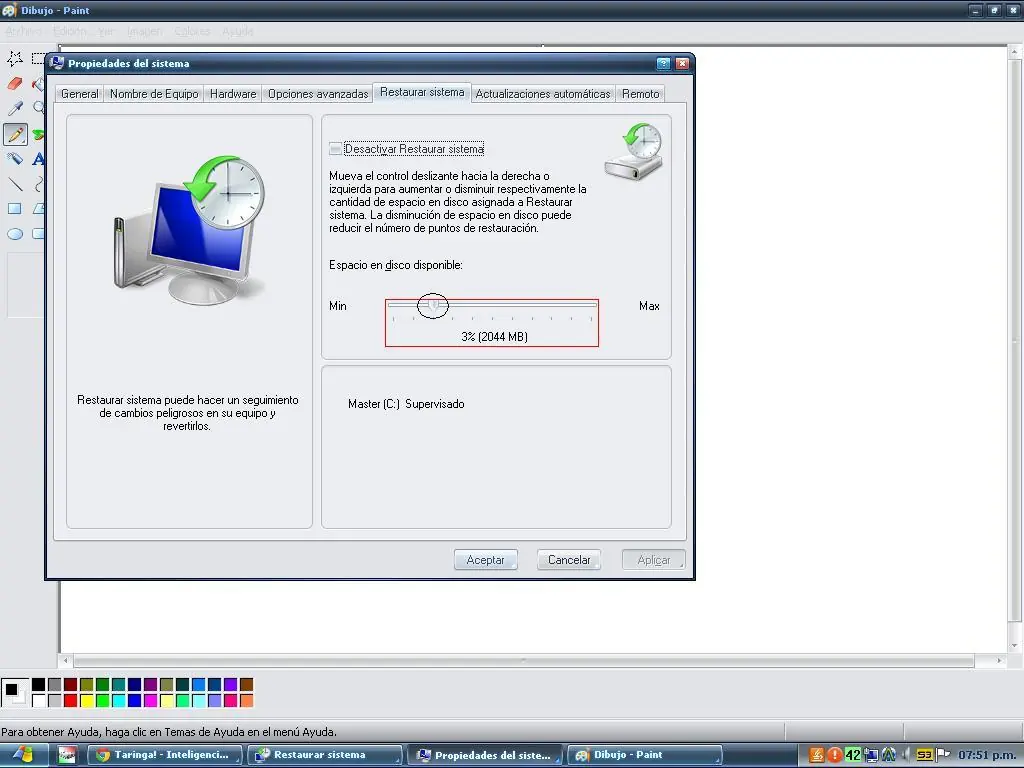This screenshot has width=1024, height=768.
Task: Click the yellow S3 tray icon
Action: (924, 755)
